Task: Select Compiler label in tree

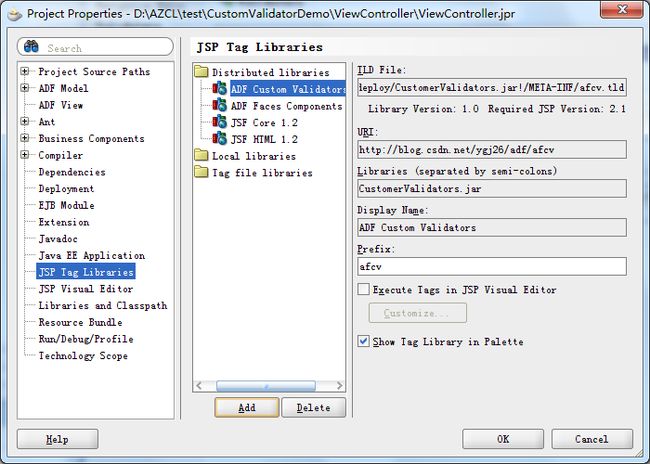Action: [x=61, y=155]
